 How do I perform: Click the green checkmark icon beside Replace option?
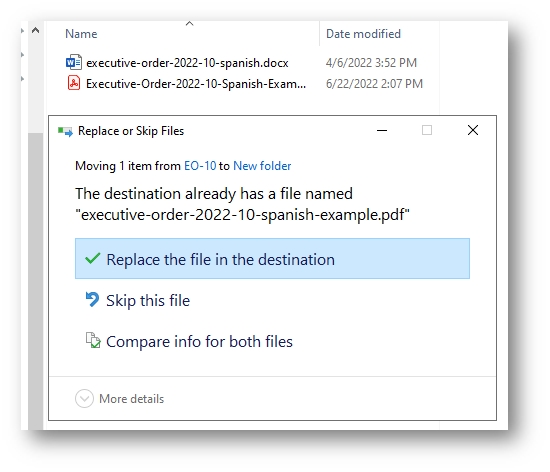pos(93,259)
